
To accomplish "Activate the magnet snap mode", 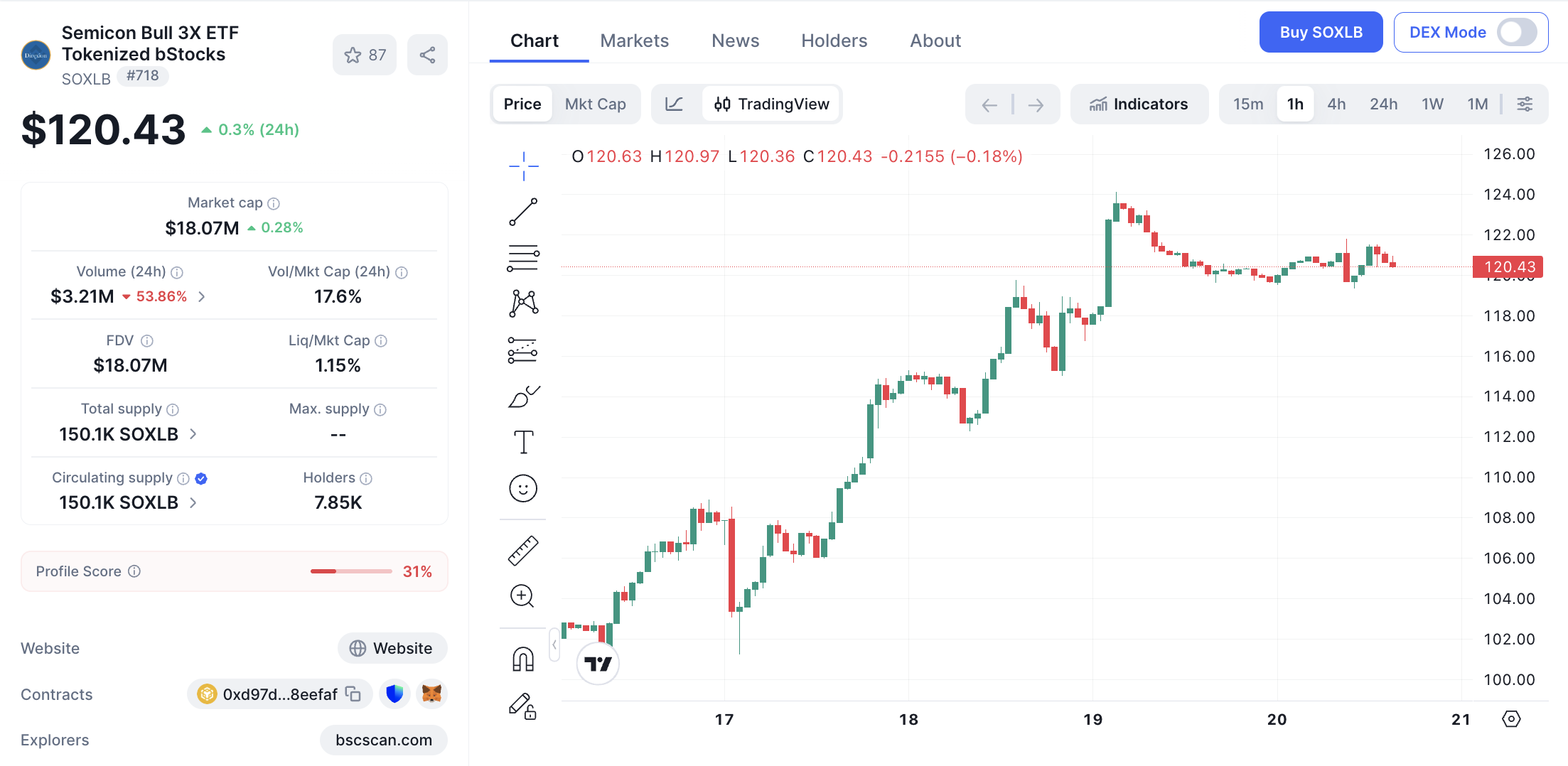I will coord(523,659).
